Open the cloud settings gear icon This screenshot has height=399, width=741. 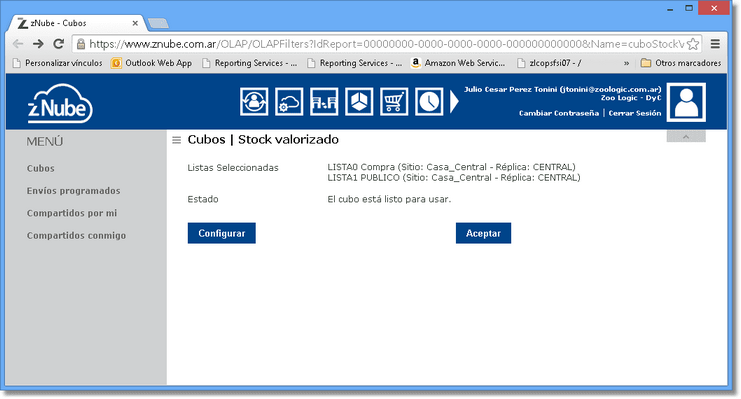click(289, 101)
